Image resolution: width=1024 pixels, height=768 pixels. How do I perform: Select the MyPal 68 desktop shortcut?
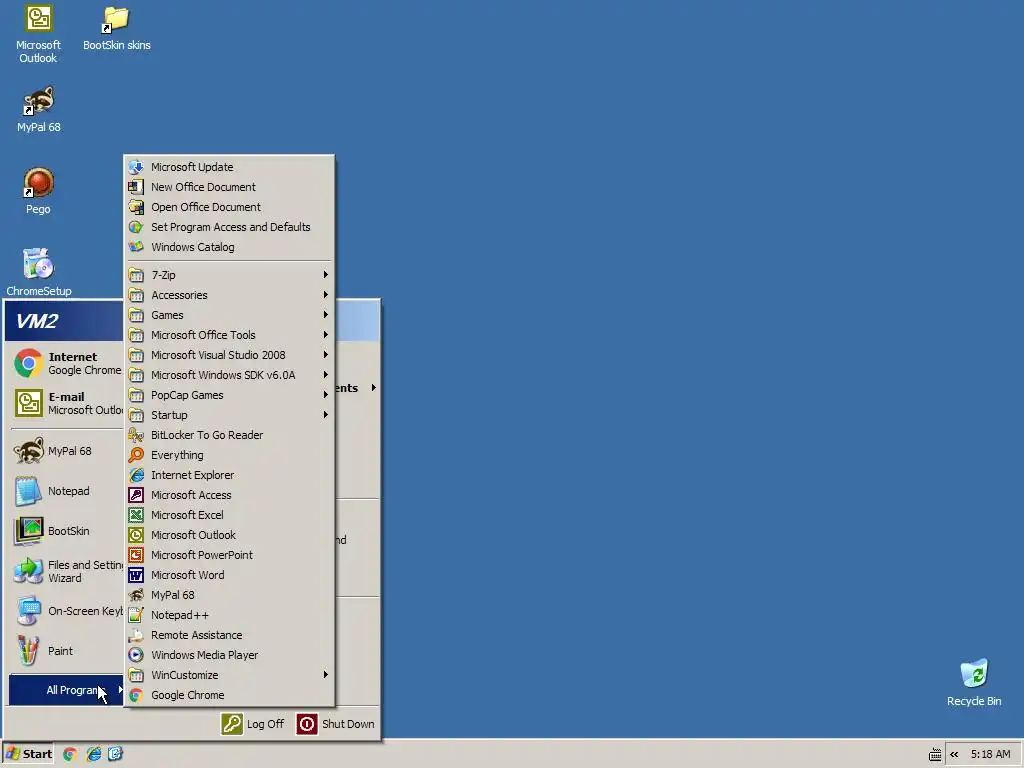(x=38, y=109)
